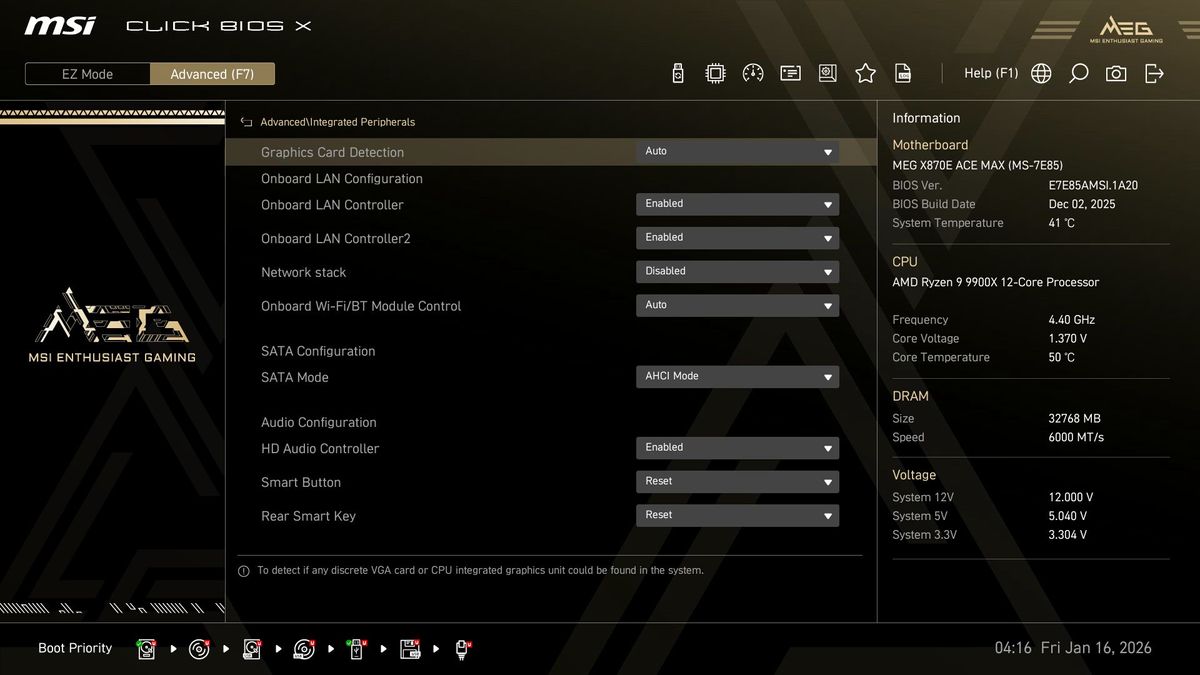This screenshot has width=1200, height=675.
Task: Take a screenshot with camera icon
Action: [x=1116, y=73]
